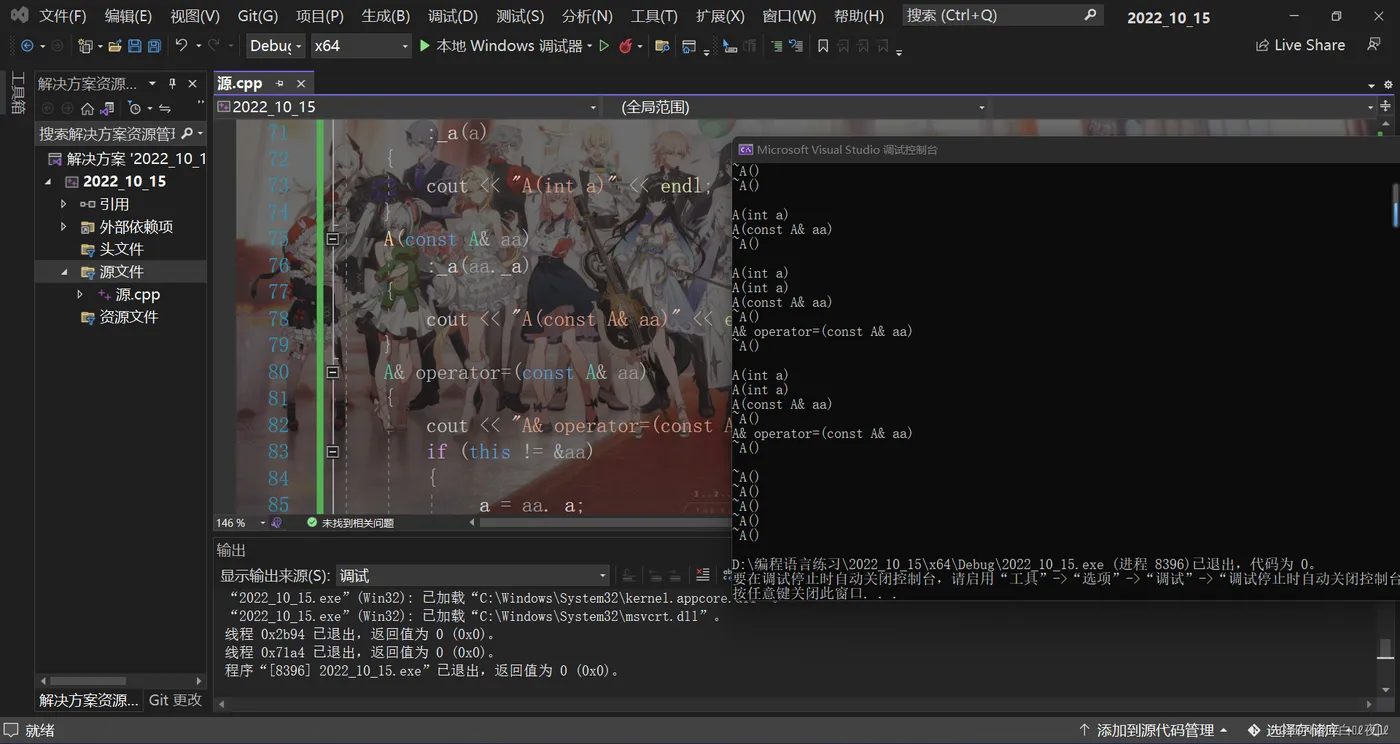Screen dimensions: 1400x744
Task: Undo the last edit using toolbar arrow
Action: click(x=181, y=46)
